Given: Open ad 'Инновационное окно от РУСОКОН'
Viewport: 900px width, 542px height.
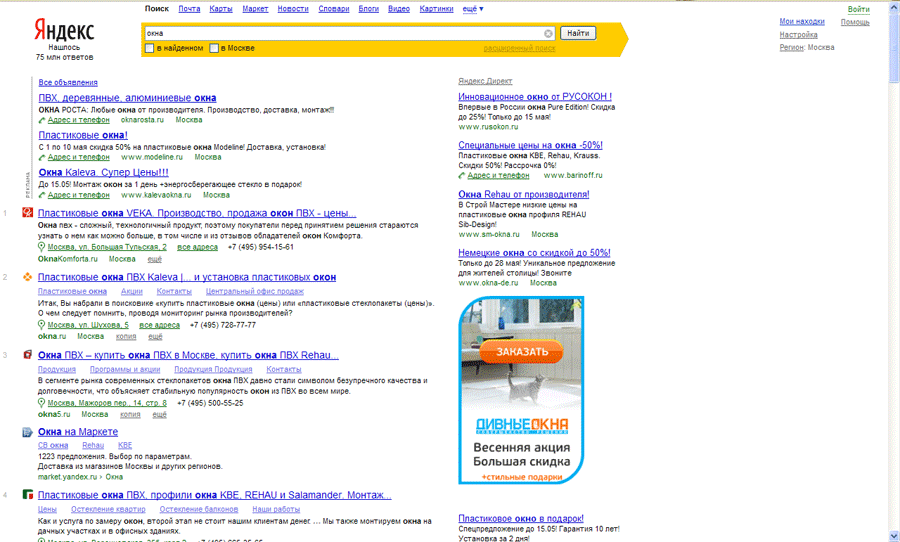Looking at the screenshot, I should pos(535,97).
